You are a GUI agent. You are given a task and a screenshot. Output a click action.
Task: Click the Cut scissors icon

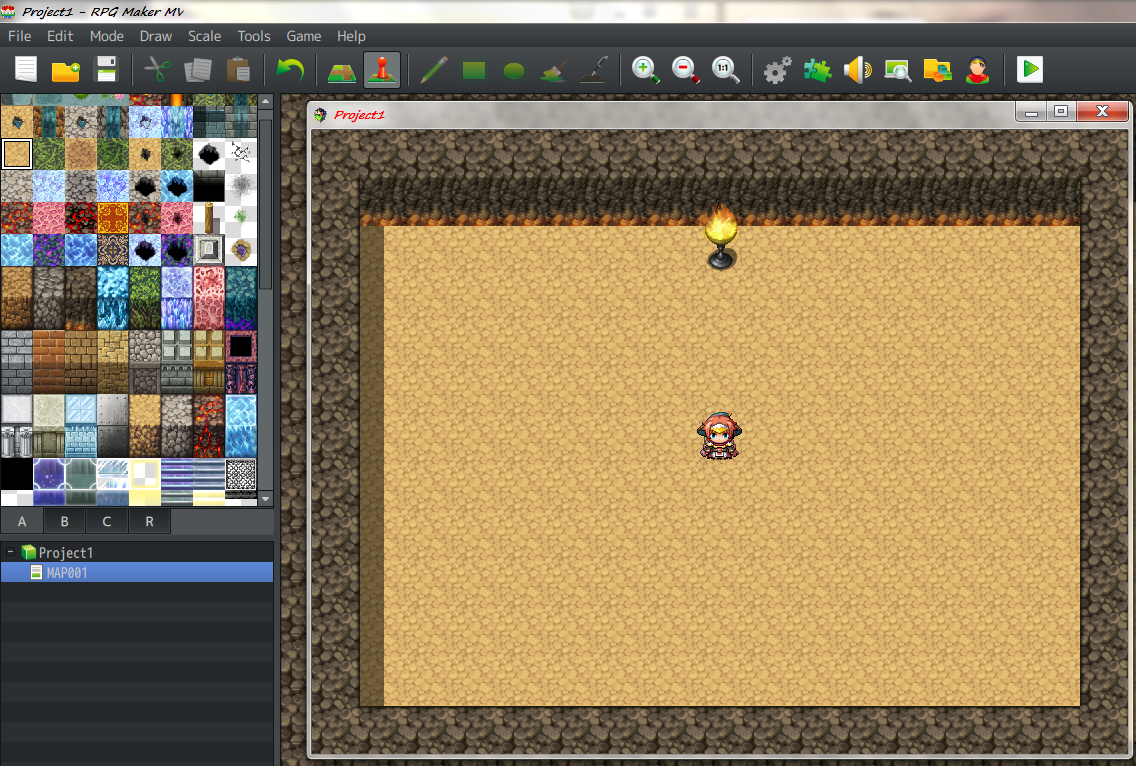[x=157, y=70]
